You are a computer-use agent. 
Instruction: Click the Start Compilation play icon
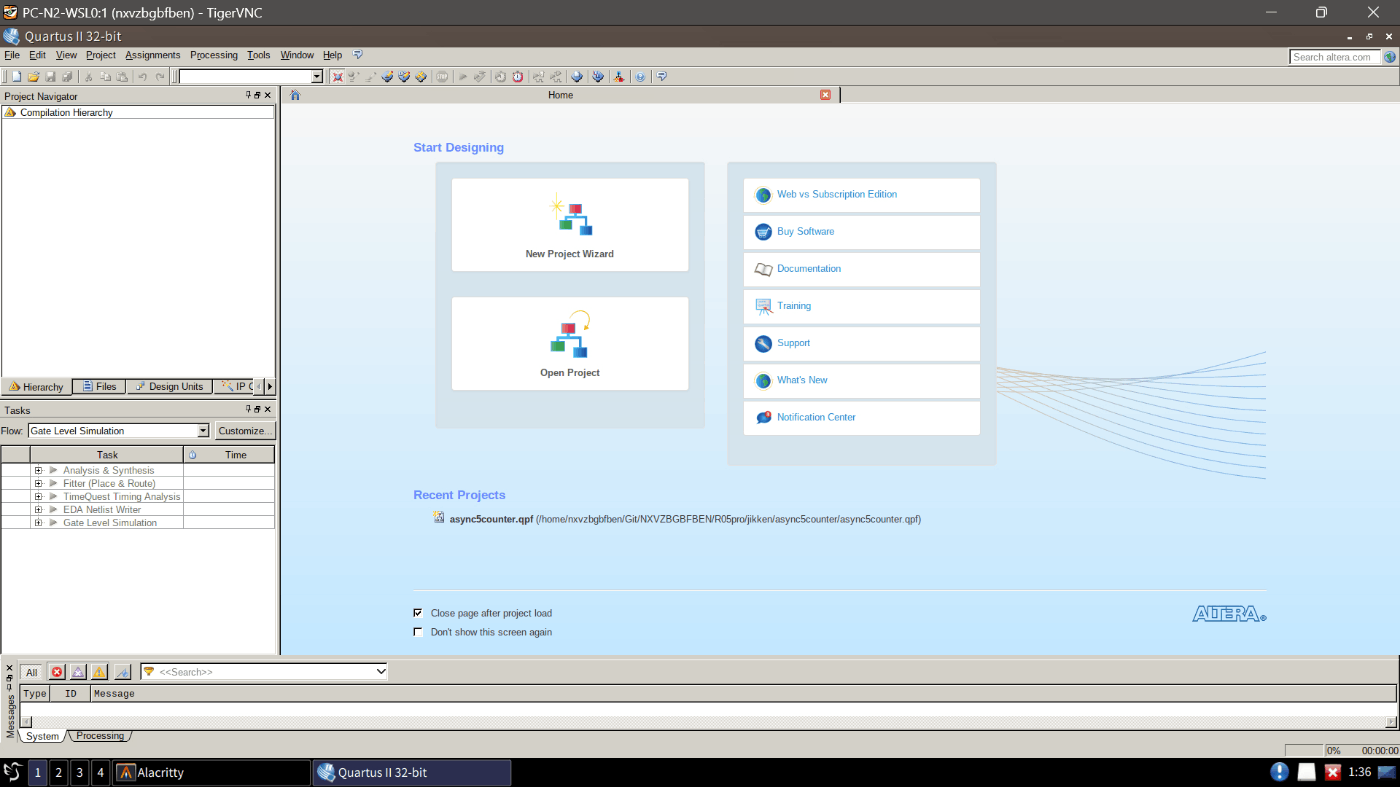462,76
